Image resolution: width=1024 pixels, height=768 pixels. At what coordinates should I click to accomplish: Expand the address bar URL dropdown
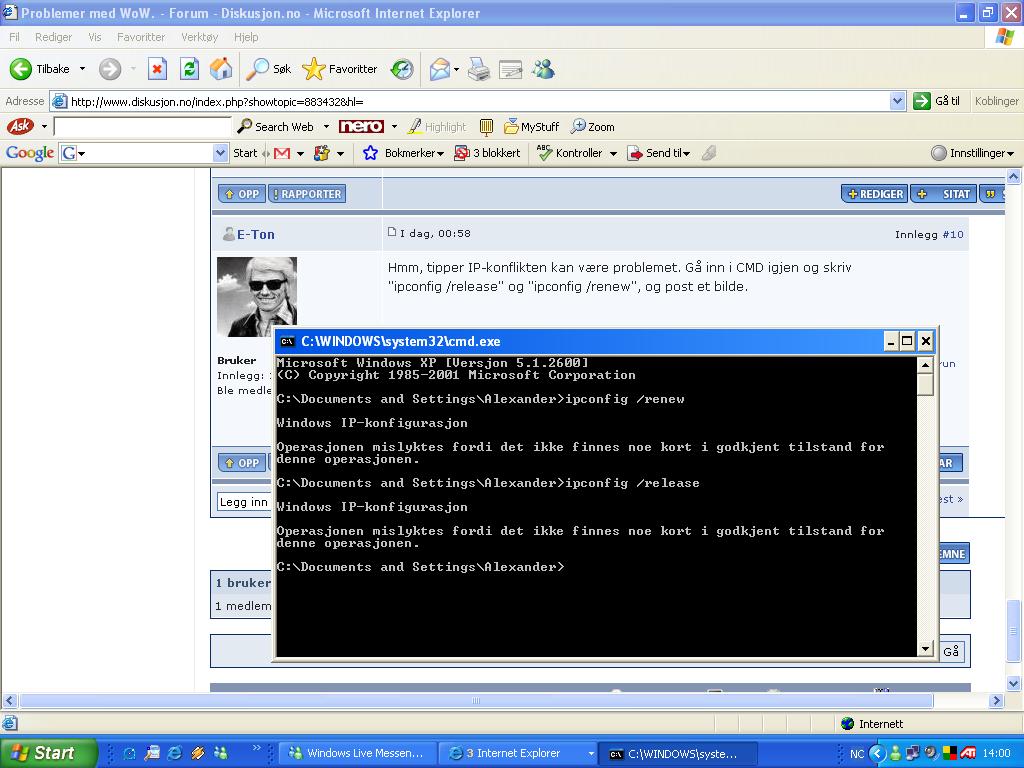(897, 101)
